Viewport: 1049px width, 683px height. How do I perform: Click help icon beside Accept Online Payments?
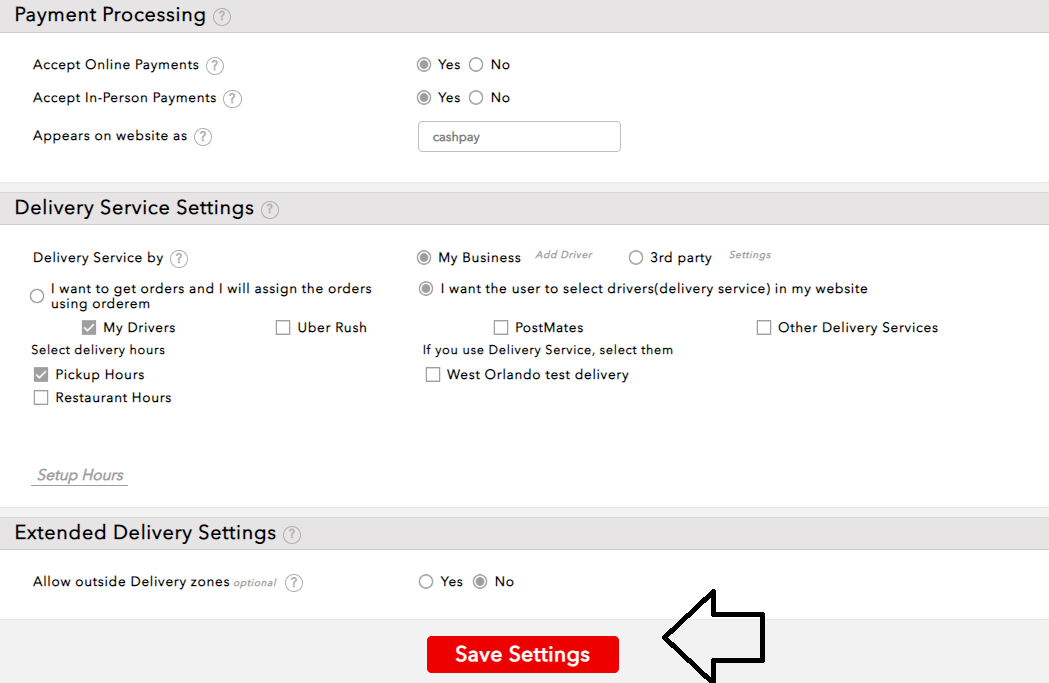[215, 66]
